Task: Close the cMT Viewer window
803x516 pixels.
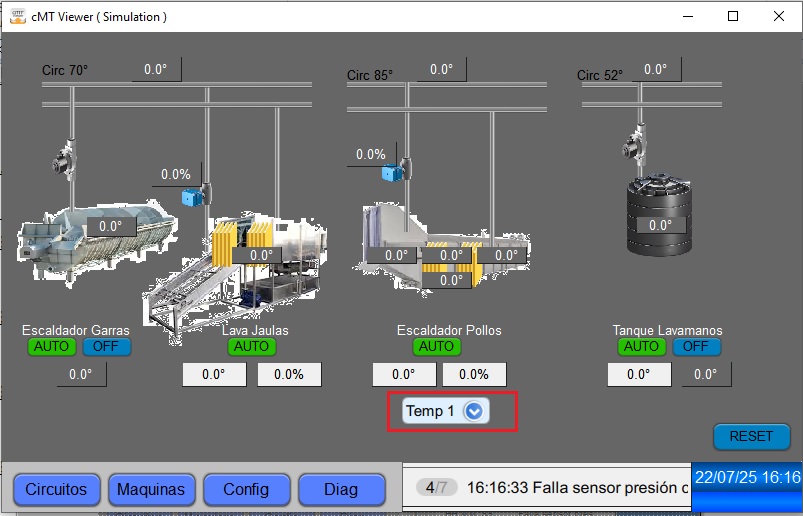Action: click(x=779, y=16)
